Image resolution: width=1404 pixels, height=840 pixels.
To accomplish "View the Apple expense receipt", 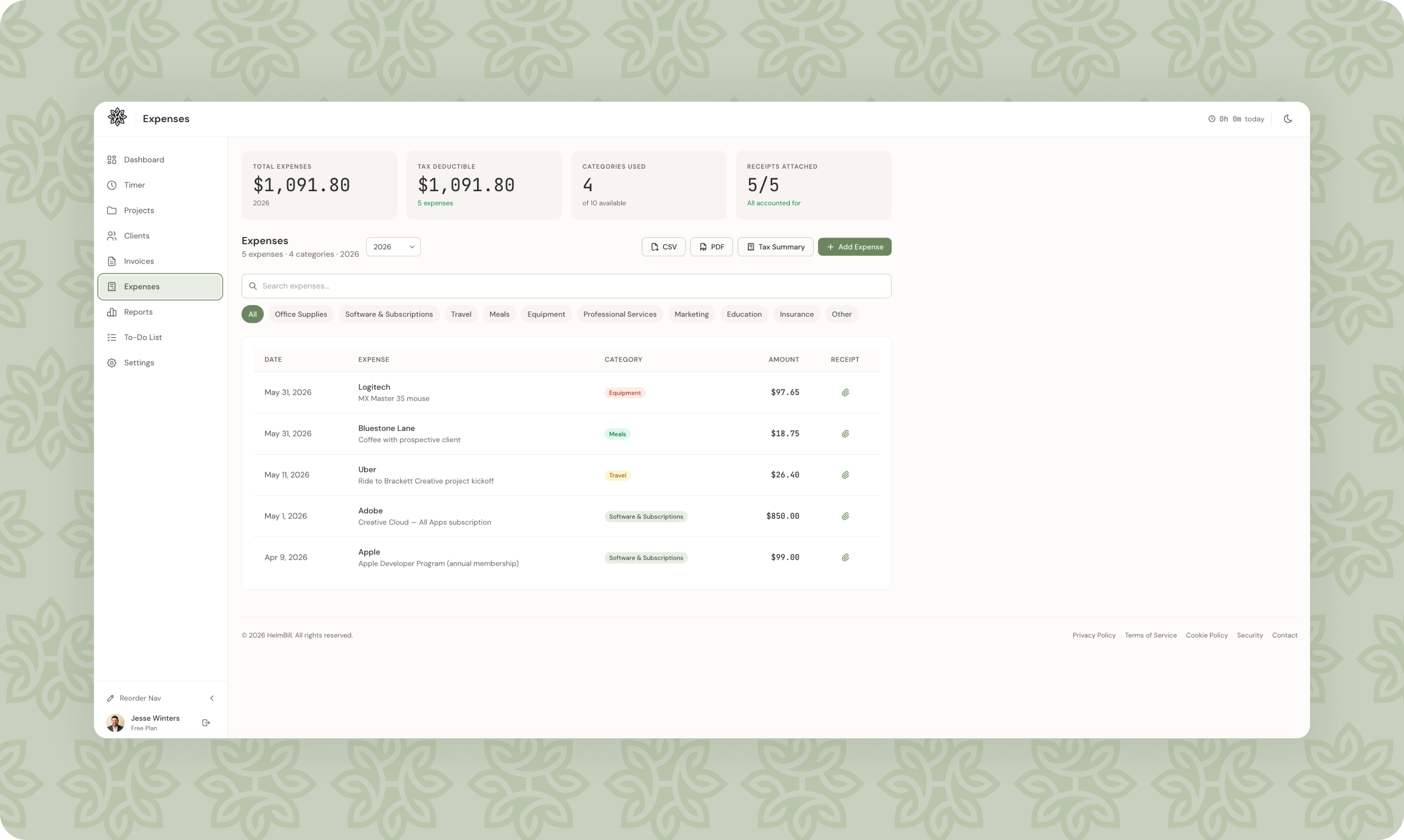I will click(x=845, y=558).
